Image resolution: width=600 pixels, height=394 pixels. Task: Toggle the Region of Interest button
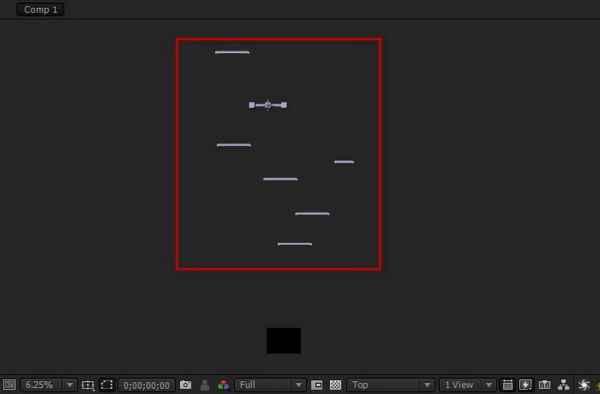316,385
